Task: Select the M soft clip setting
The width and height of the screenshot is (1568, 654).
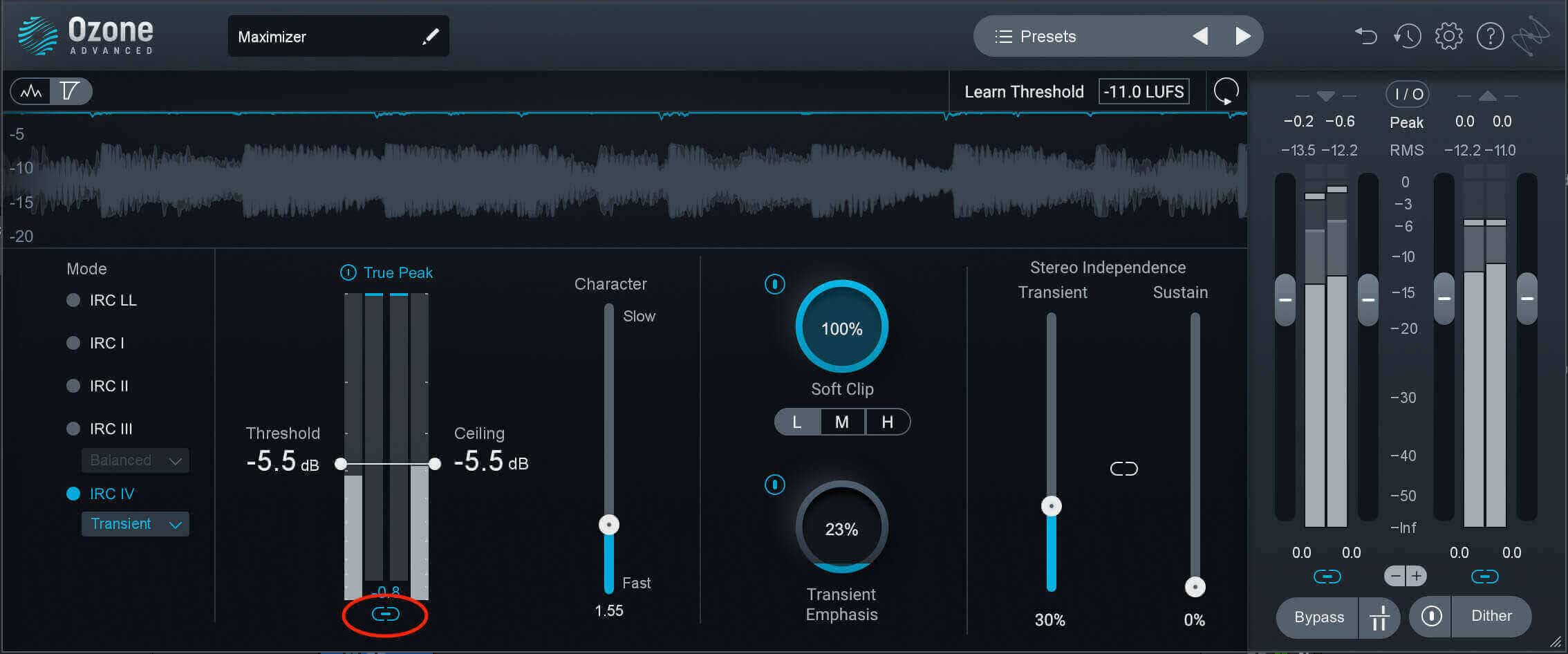Action: 842,422
